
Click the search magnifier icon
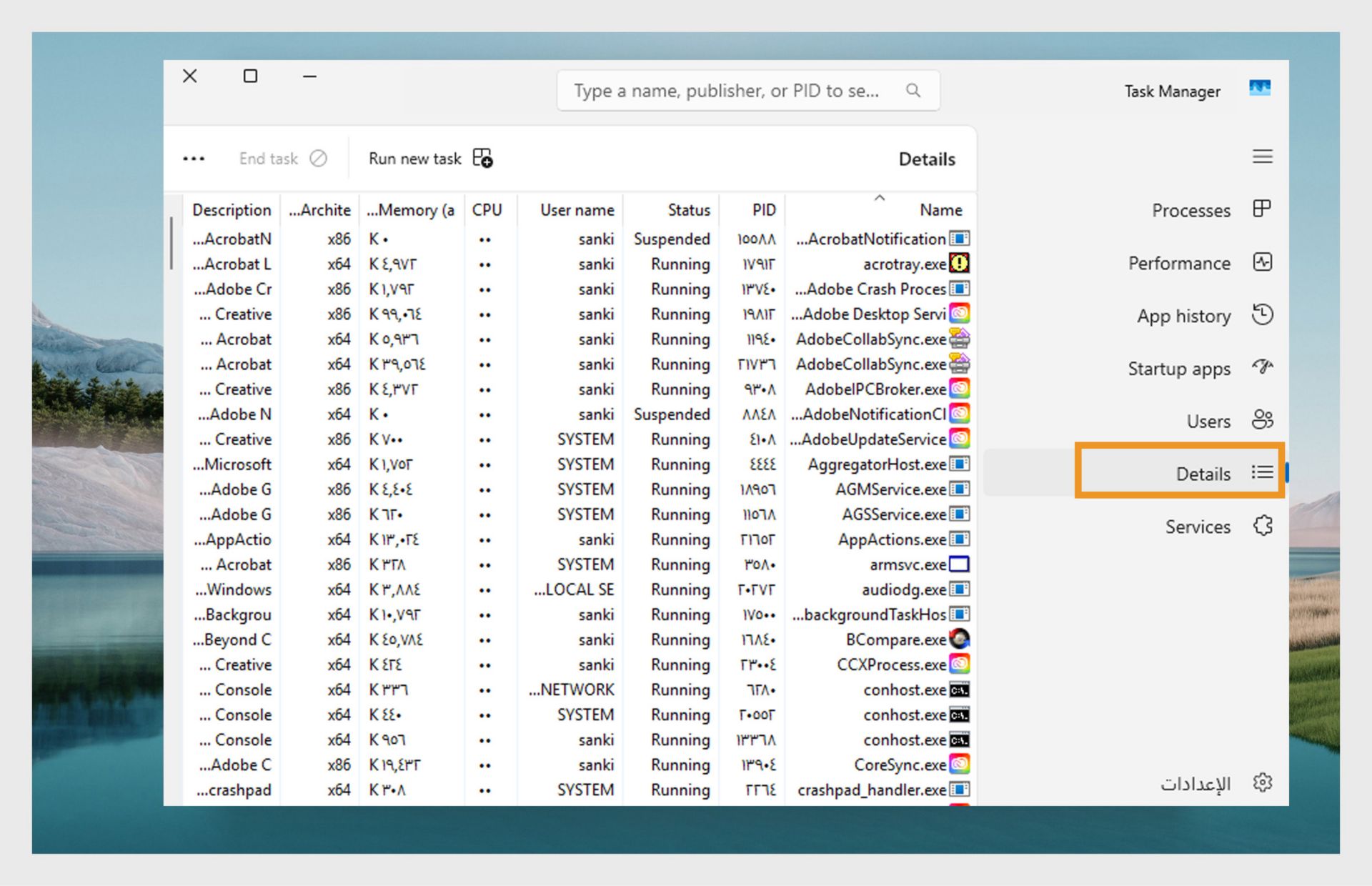pos(913,91)
